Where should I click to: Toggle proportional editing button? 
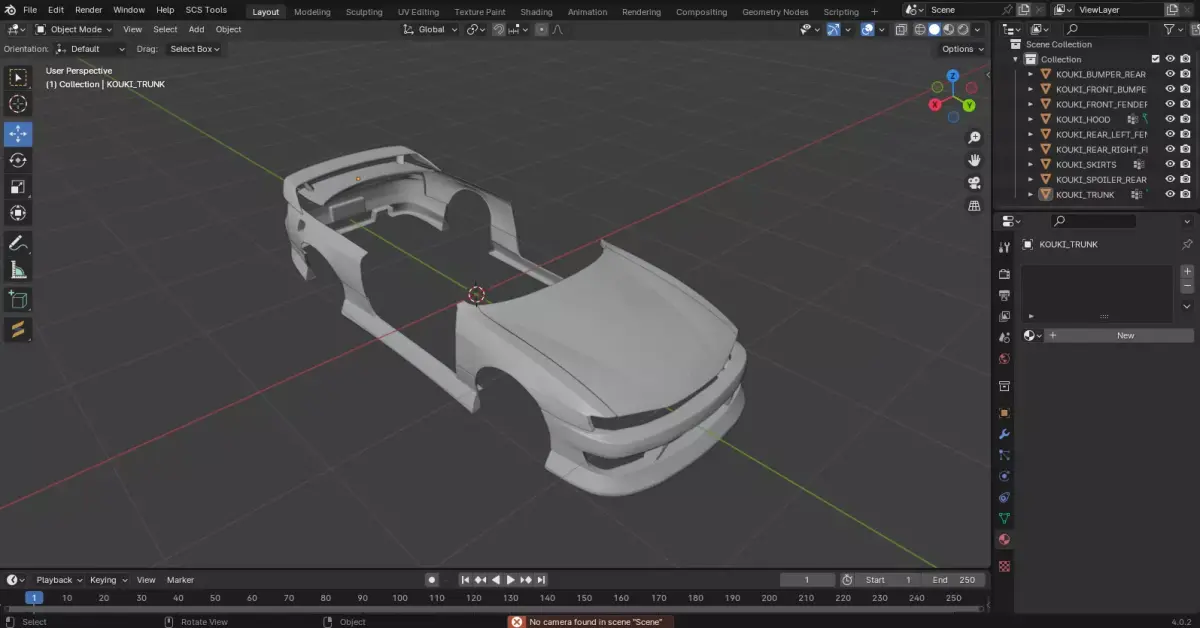coord(542,29)
